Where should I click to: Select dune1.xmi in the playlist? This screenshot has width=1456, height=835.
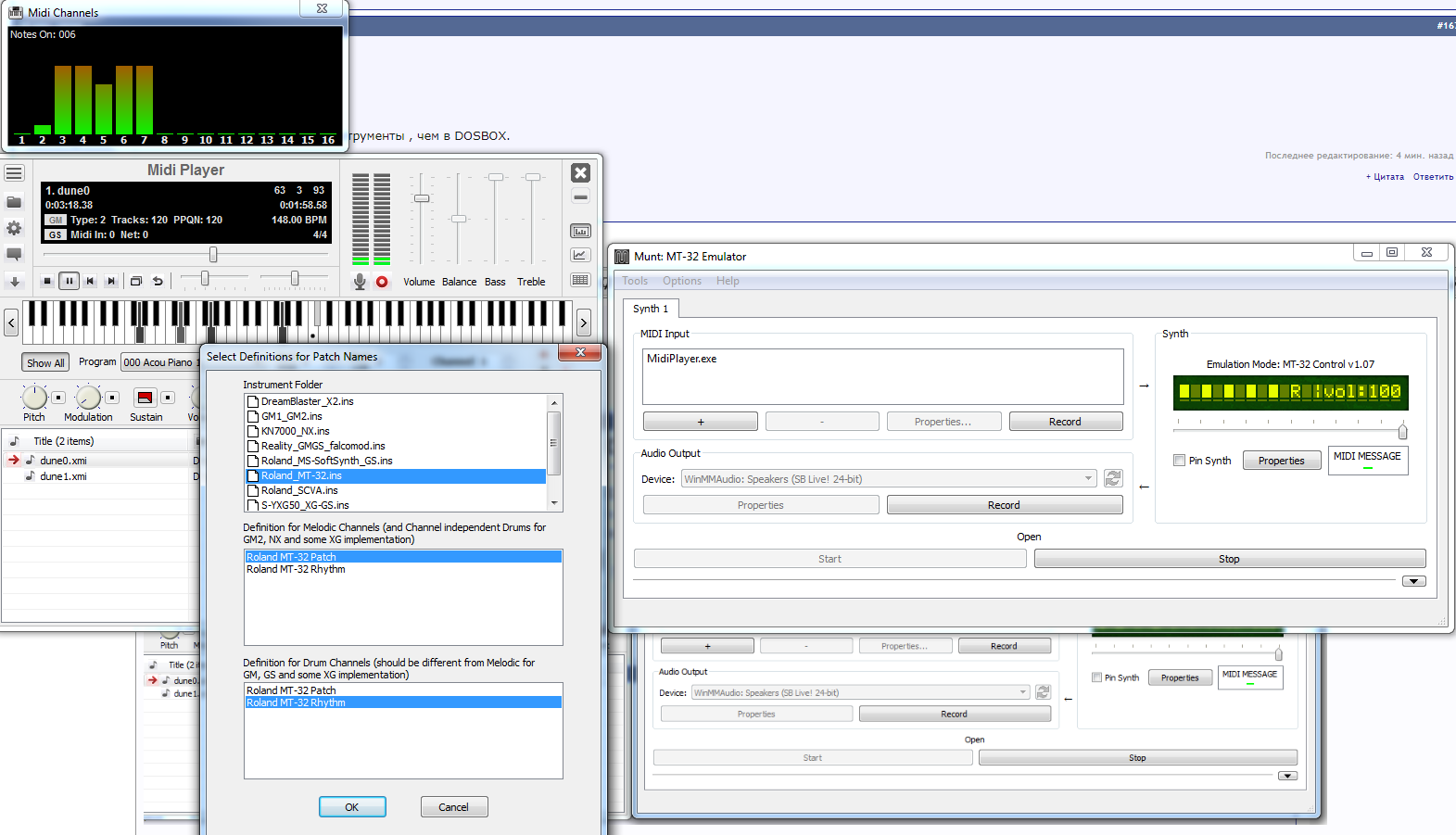click(63, 476)
